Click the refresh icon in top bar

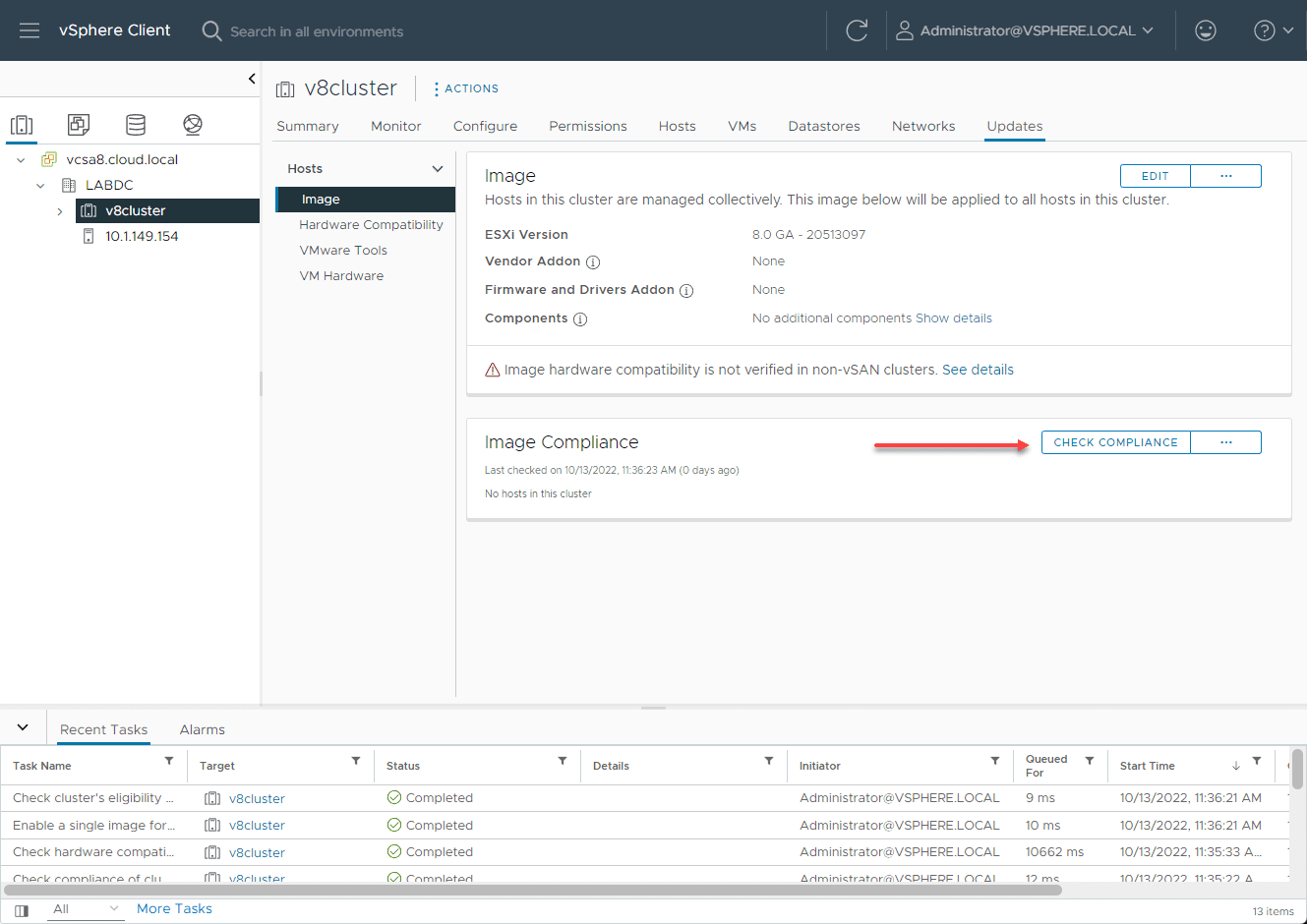(857, 30)
